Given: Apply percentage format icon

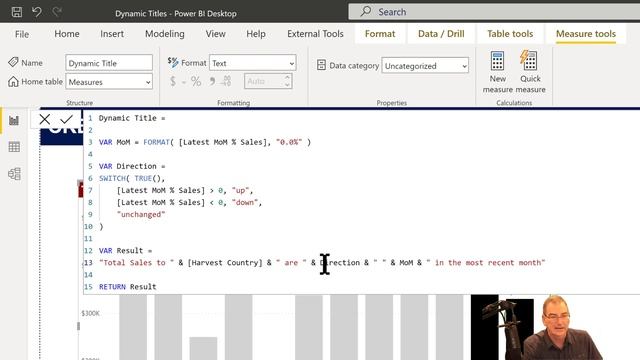Looking at the screenshot, I should click(196, 81).
